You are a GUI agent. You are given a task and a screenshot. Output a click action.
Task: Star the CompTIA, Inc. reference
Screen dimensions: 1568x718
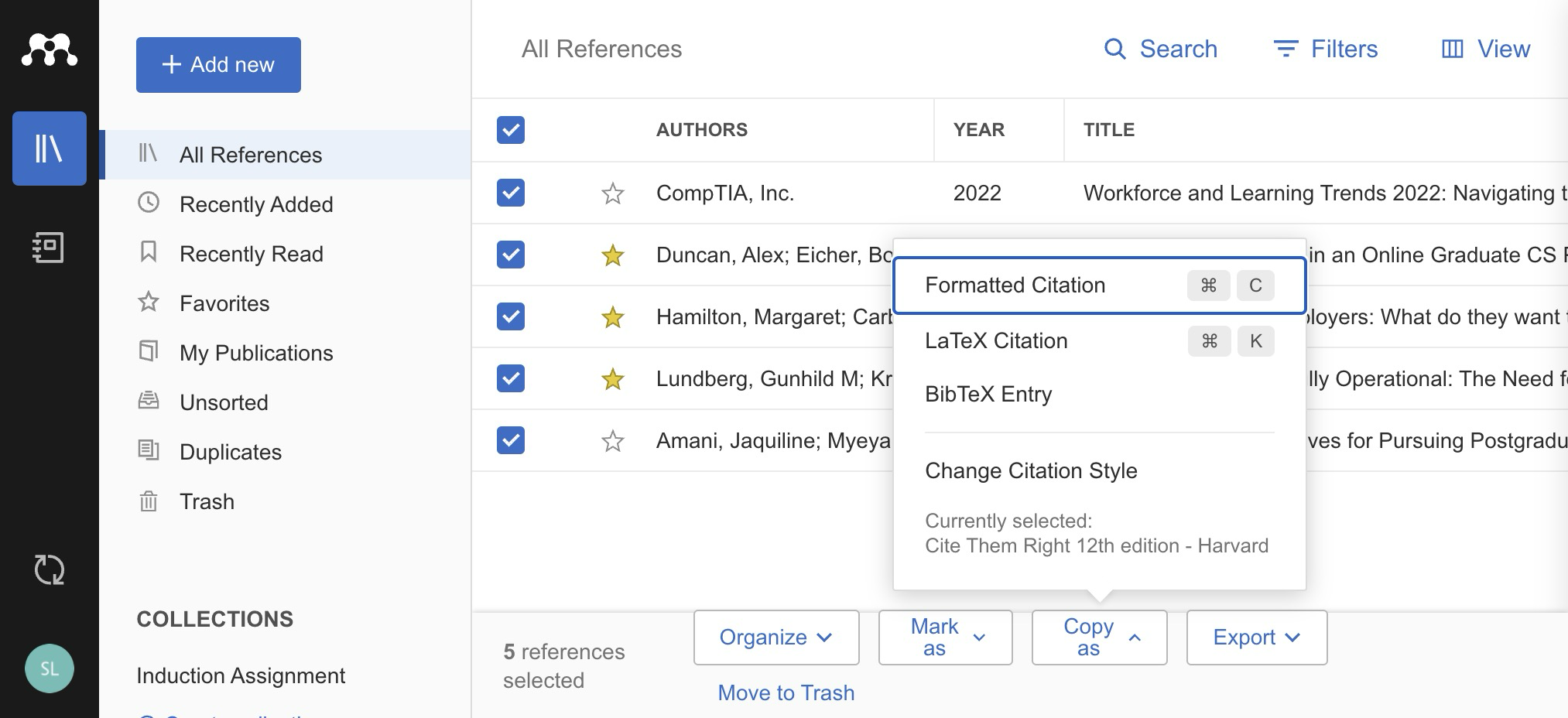tap(612, 193)
